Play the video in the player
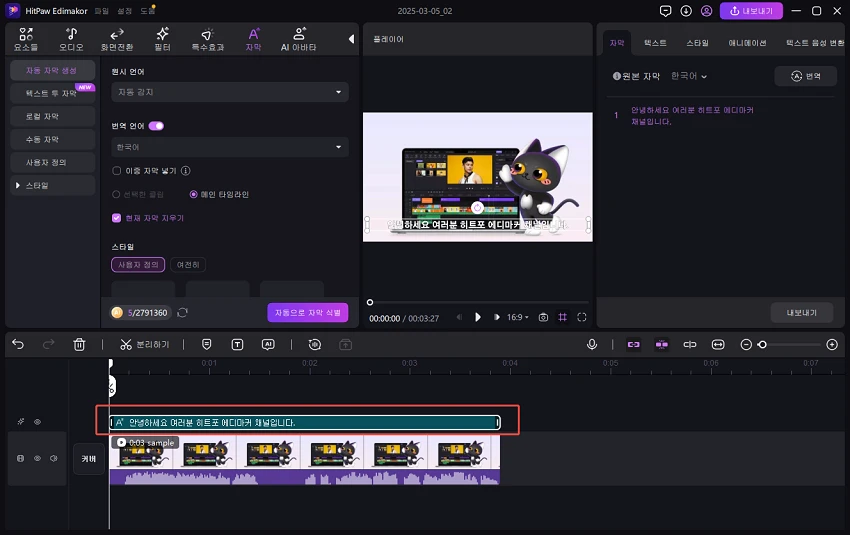The image size is (850, 535). [x=478, y=317]
